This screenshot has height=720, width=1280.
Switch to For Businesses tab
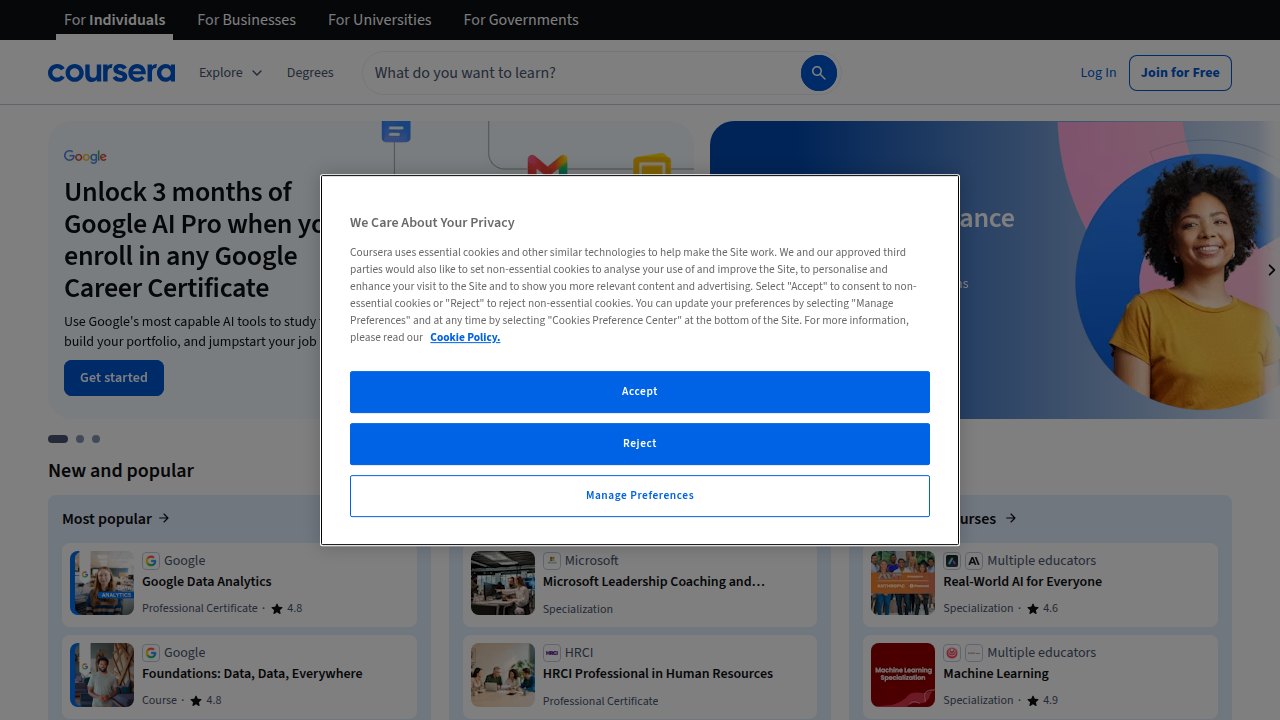coord(246,20)
